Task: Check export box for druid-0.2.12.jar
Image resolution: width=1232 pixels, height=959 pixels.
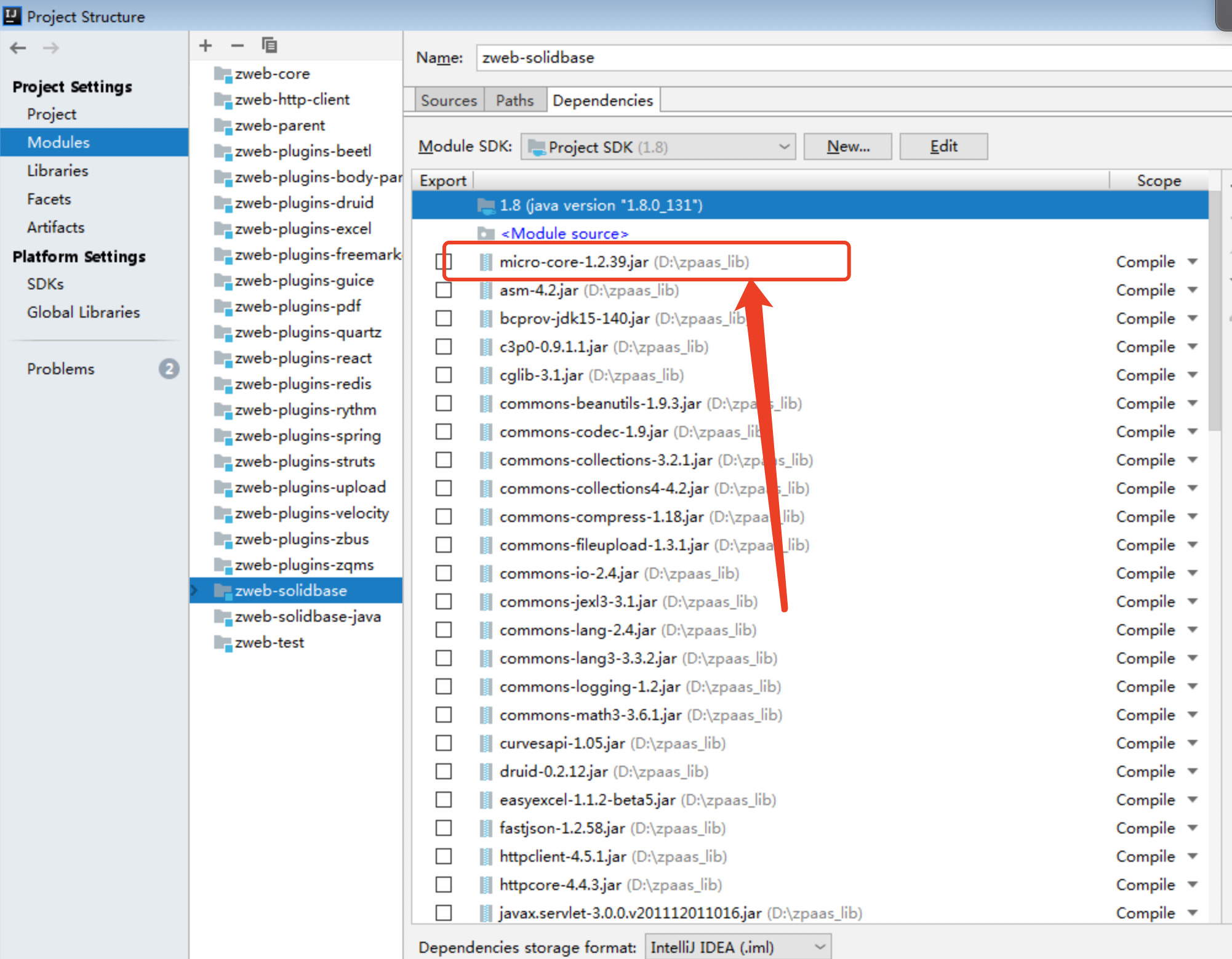Action: pyautogui.click(x=444, y=772)
